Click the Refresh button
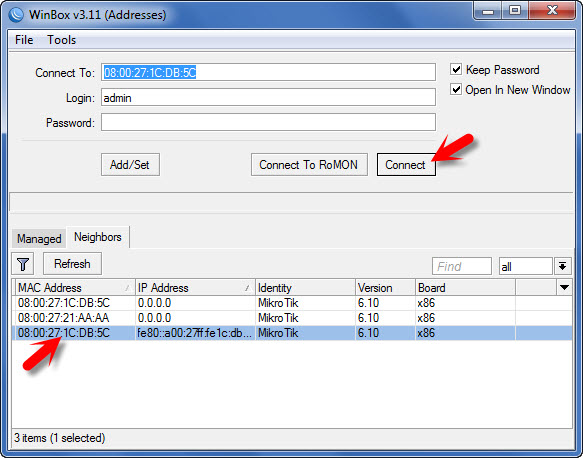 [x=72, y=264]
